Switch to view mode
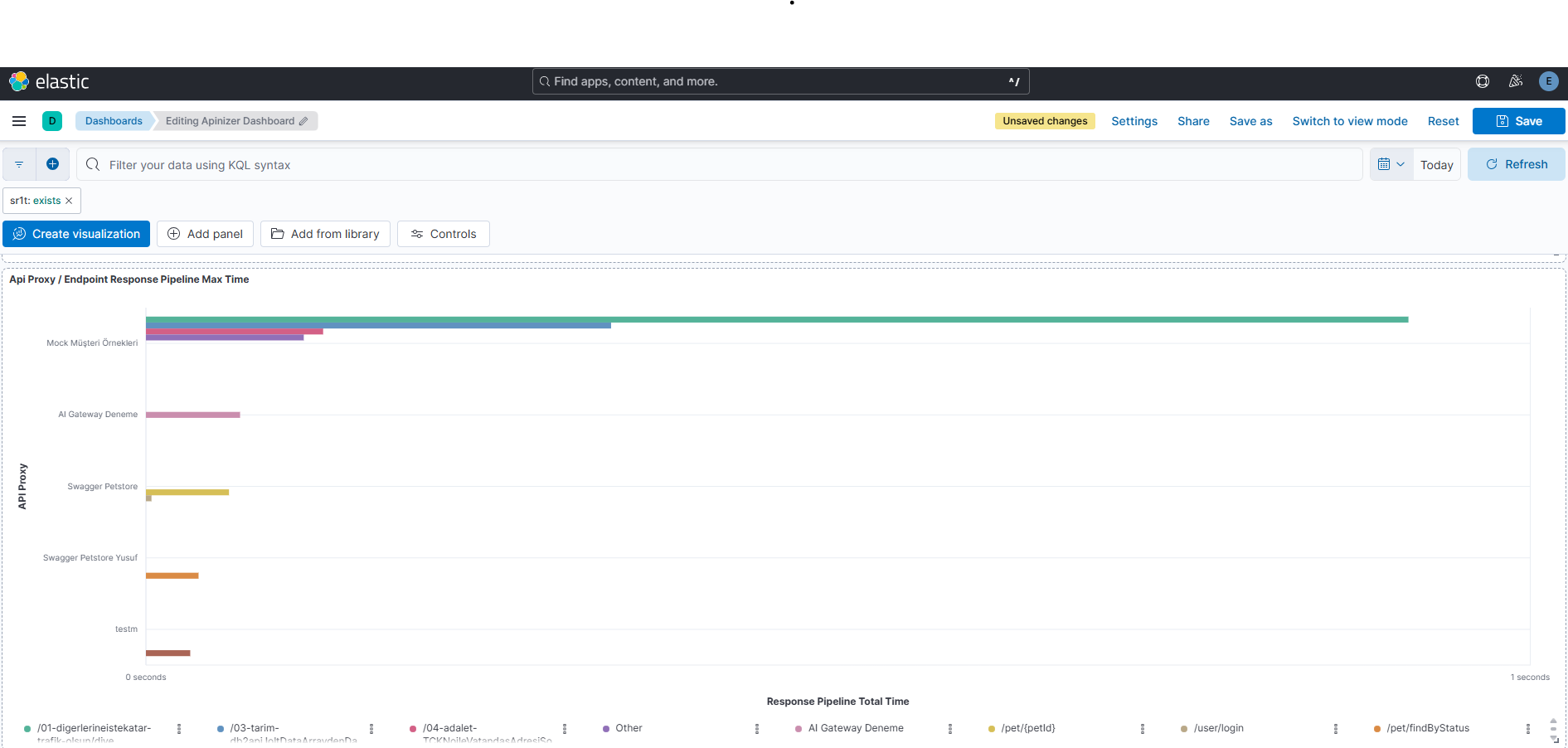 point(1350,121)
